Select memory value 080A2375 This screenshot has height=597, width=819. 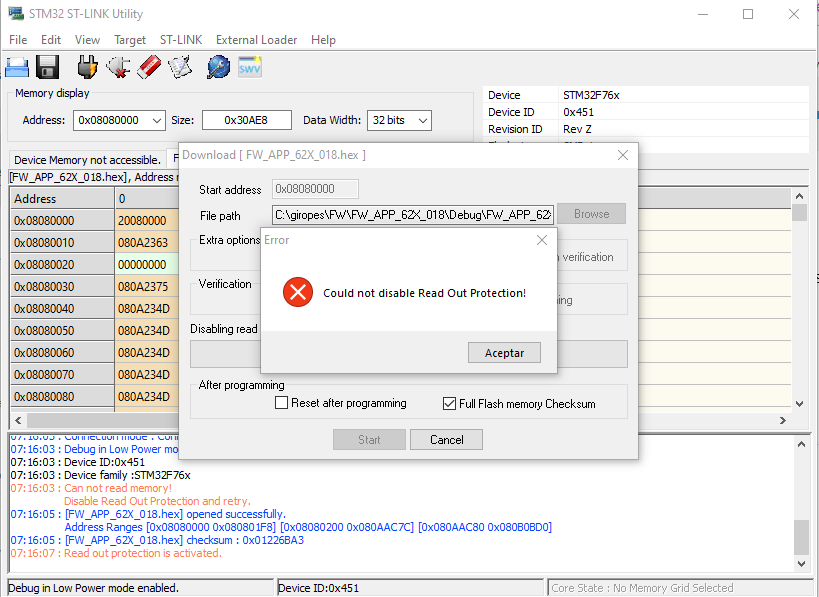147,287
